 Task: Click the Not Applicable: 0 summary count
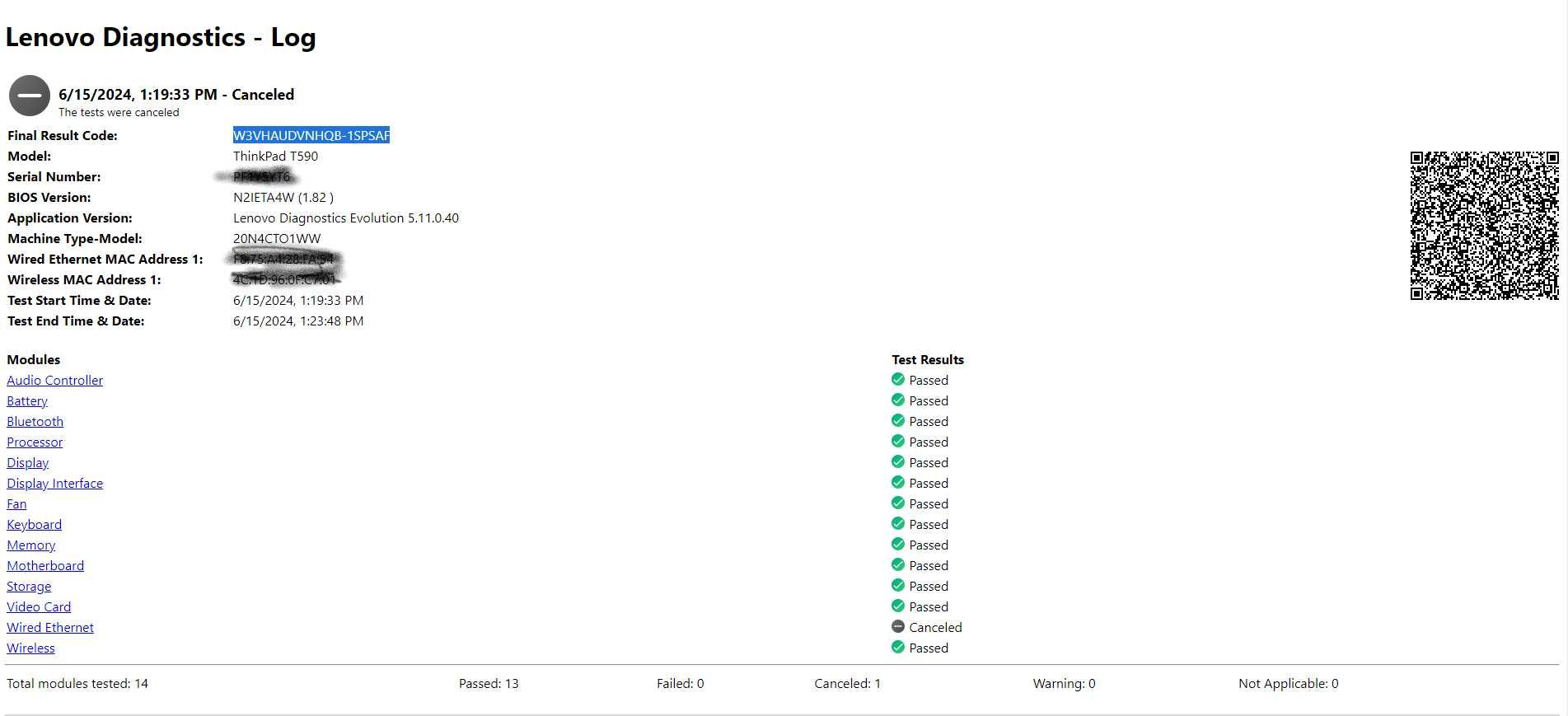click(1289, 683)
